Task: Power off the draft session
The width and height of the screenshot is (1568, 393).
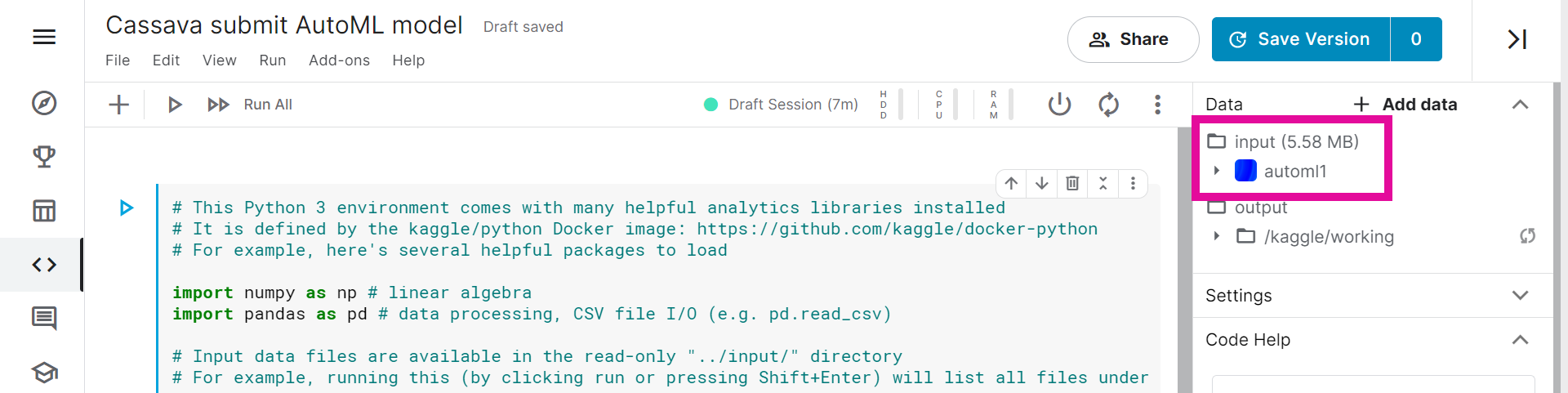Action: pyautogui.click(x=1059, y=105)
